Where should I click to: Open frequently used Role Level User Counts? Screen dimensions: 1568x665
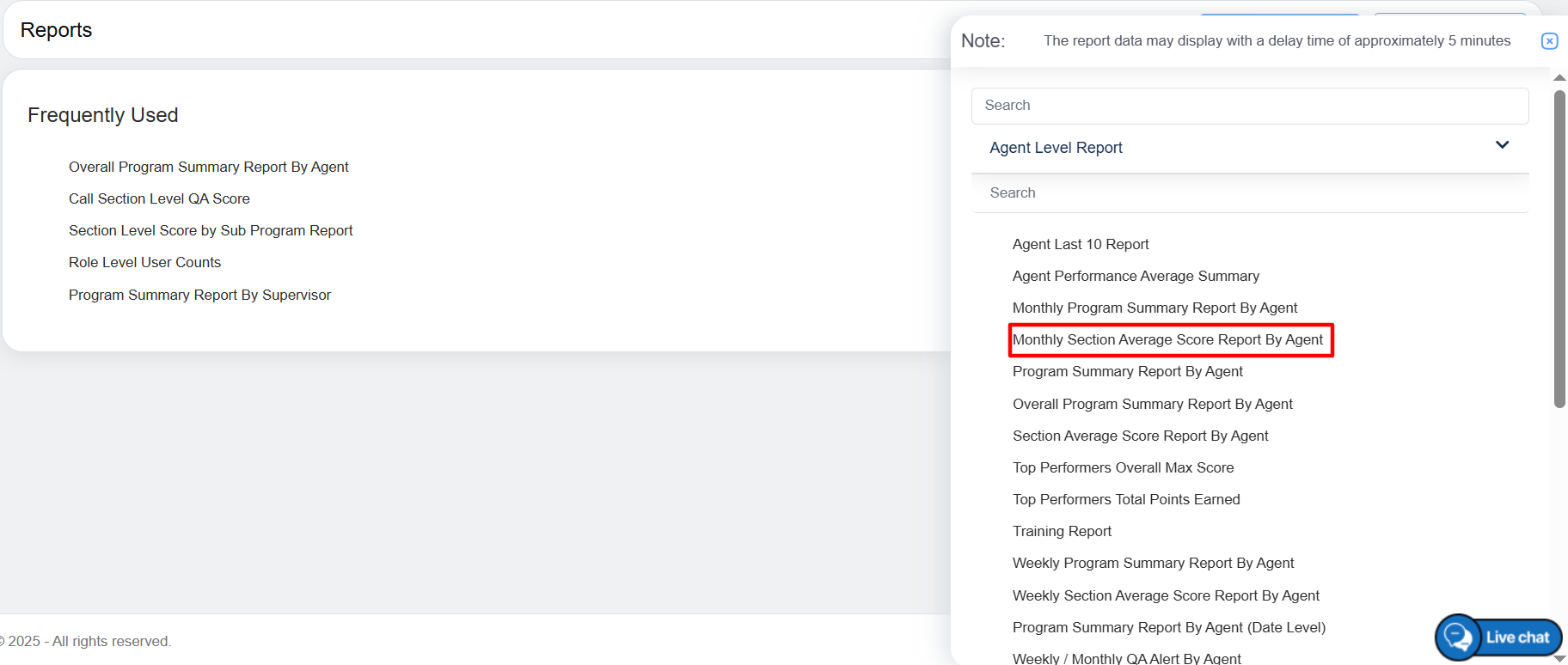pyautogui.click(x=144, y=262)
